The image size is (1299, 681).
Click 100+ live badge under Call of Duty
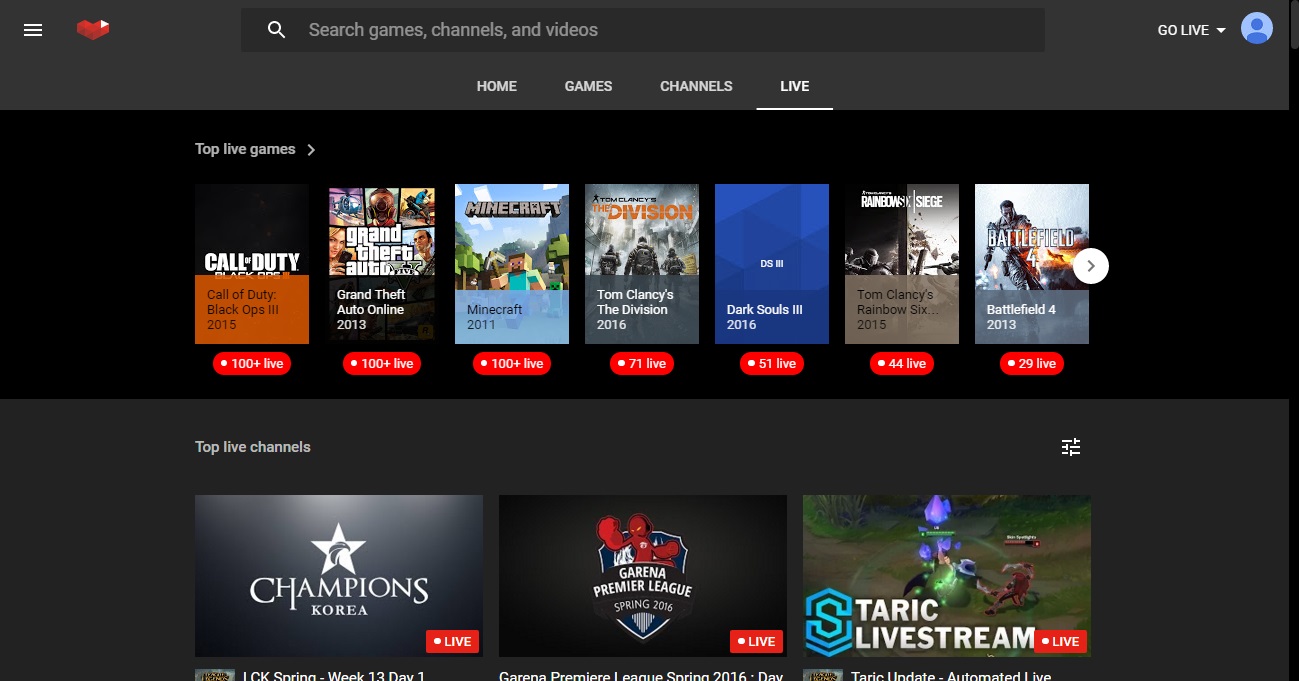pyautogui.click(x=252, y=364)
